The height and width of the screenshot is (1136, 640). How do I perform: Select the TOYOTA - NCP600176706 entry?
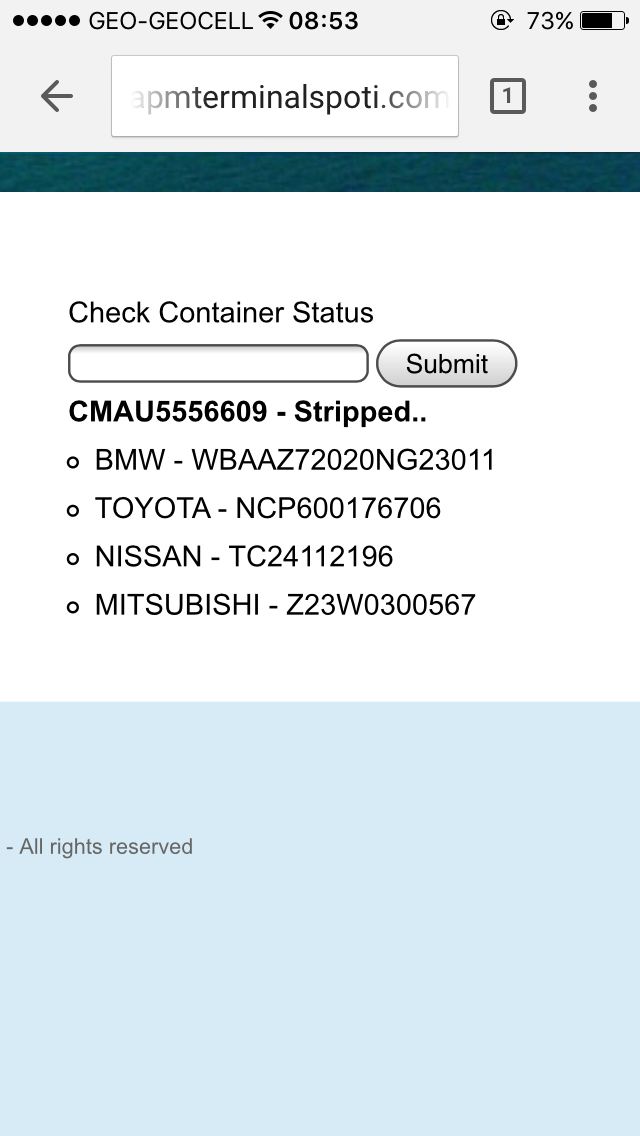tap(267, 508)
